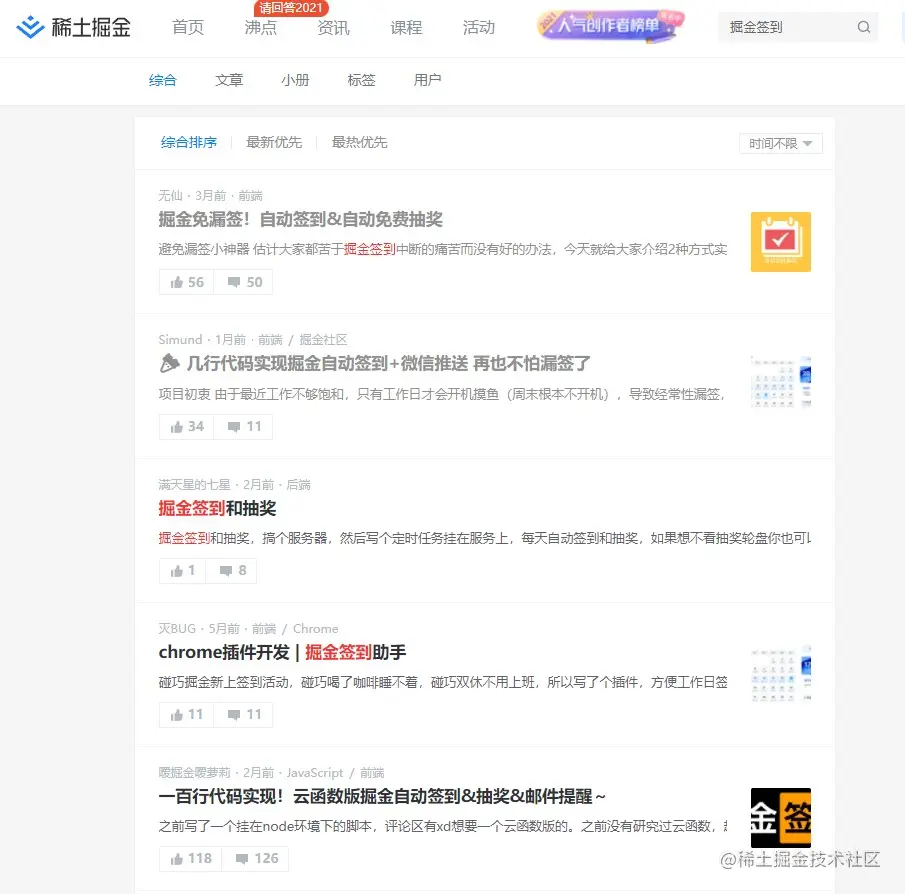Open article chrome插件开发 | 掘金签到助手
The image size is (905, 894).
282,652
